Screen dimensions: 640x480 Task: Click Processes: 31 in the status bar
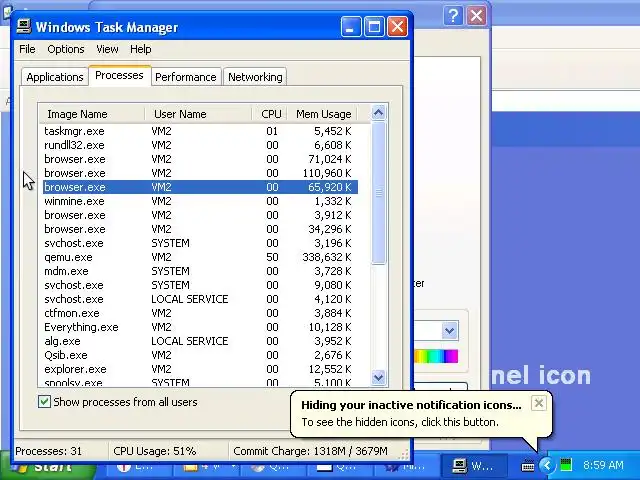tap(49, 451)
